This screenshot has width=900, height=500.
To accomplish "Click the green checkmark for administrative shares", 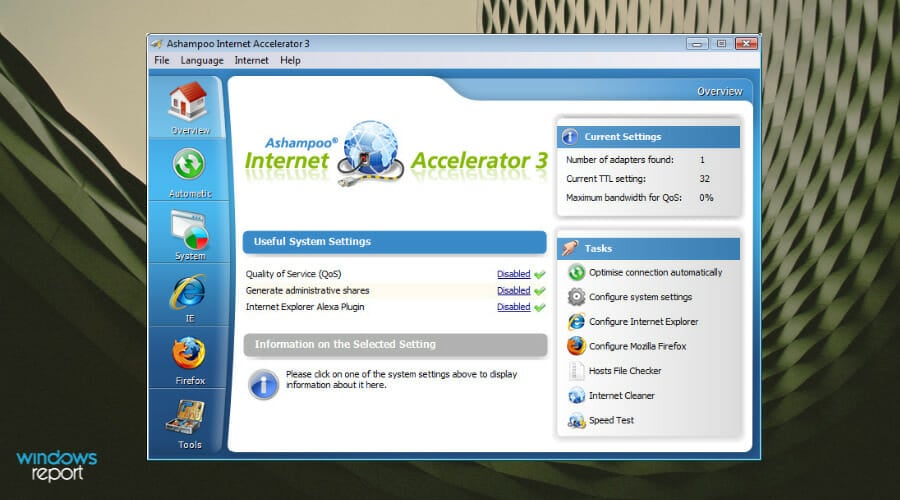I will click(540, 291).
